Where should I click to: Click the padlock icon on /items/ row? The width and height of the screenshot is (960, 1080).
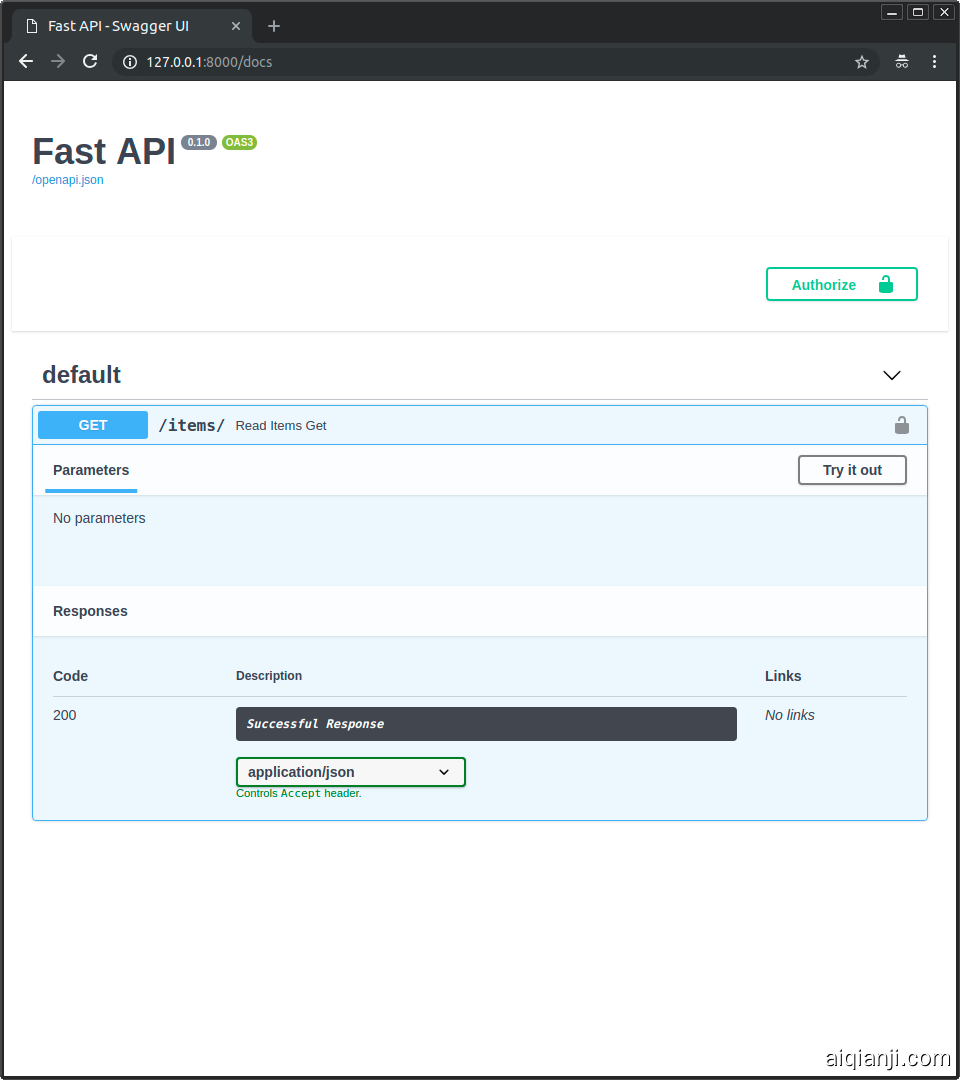pyautogui.click(x=901, y=425)
